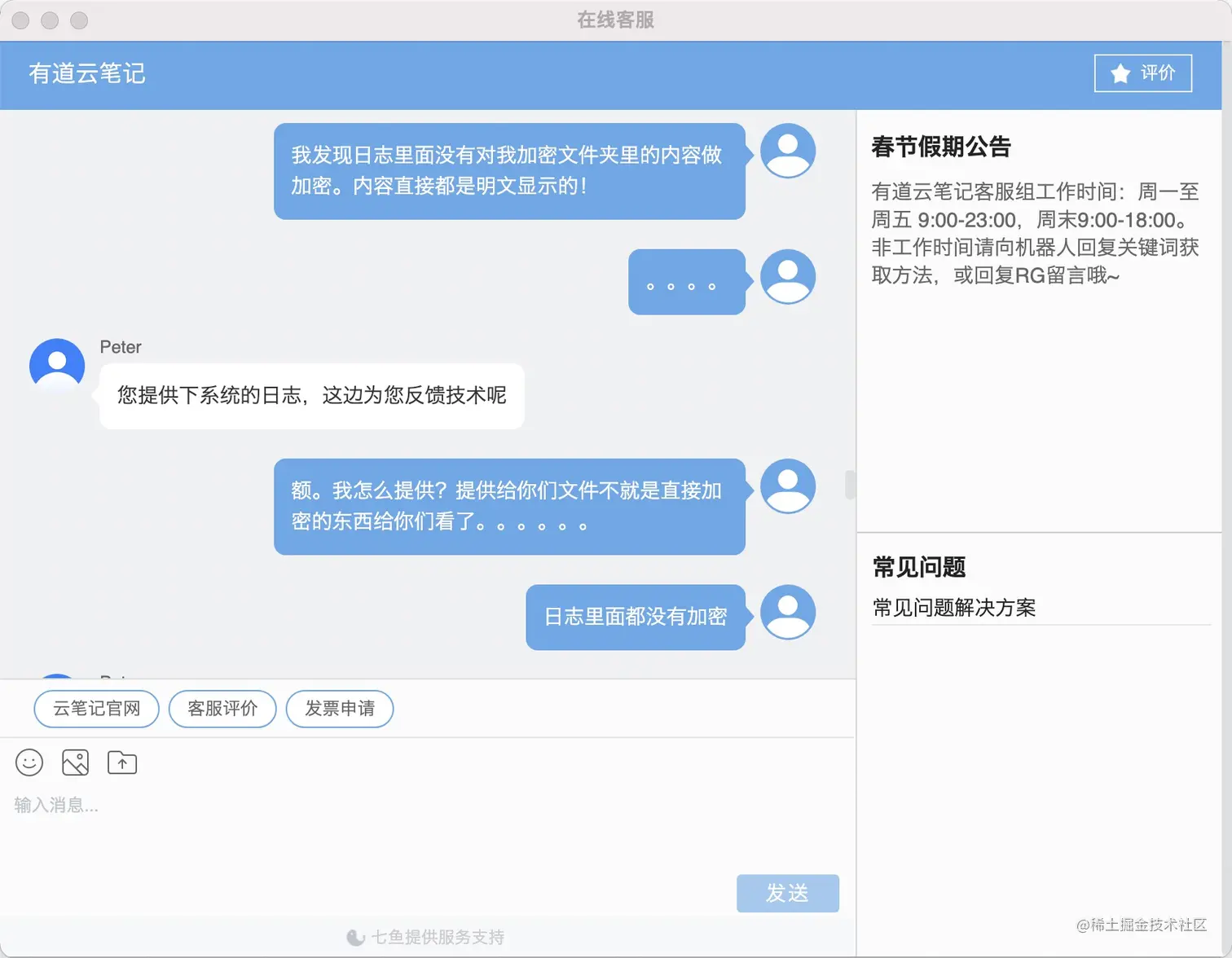Click the upload file folder icon
This screenshot has width=1232, height=958.
pos(122,762)
